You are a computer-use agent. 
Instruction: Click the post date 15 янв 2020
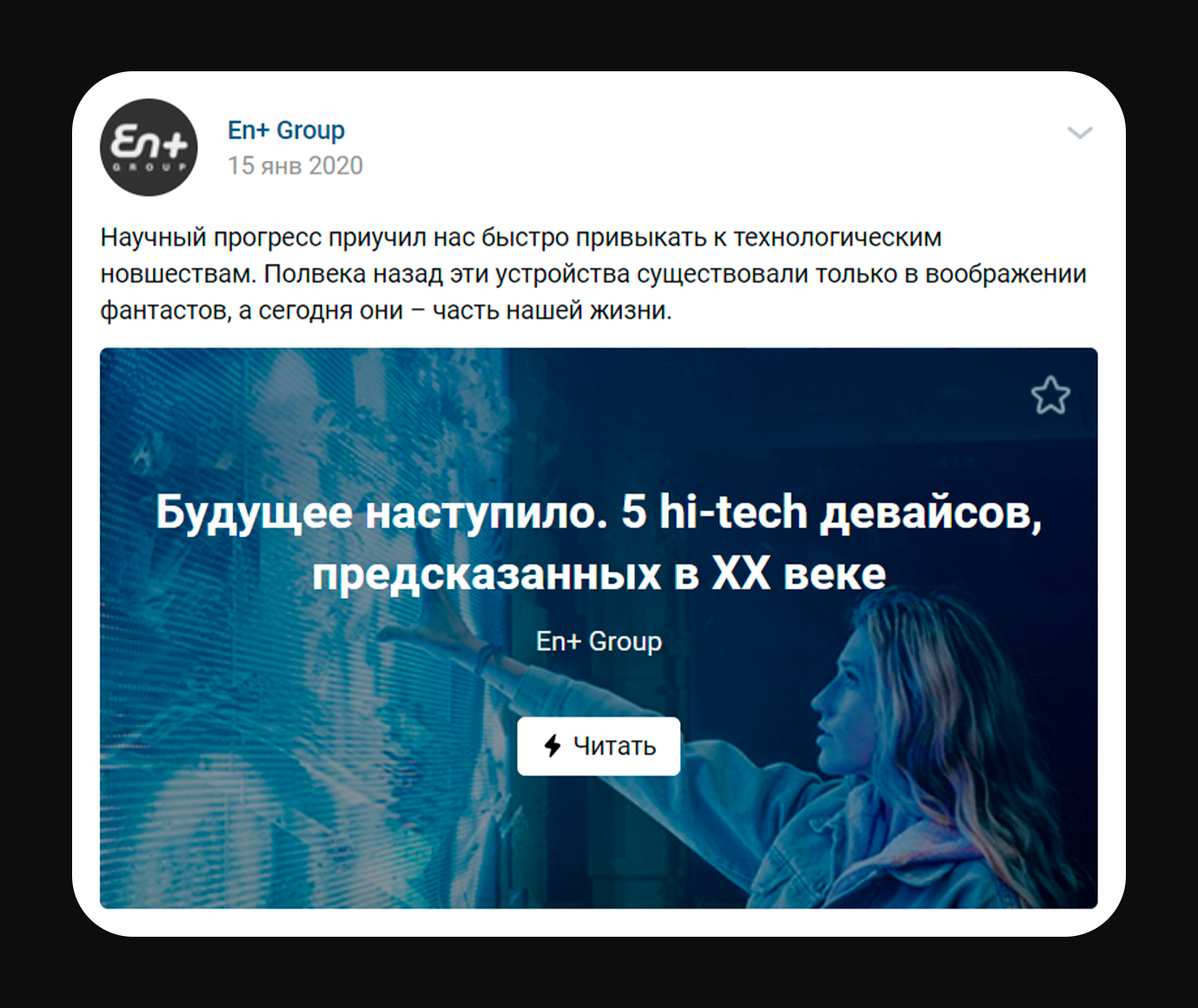point(295,165)
